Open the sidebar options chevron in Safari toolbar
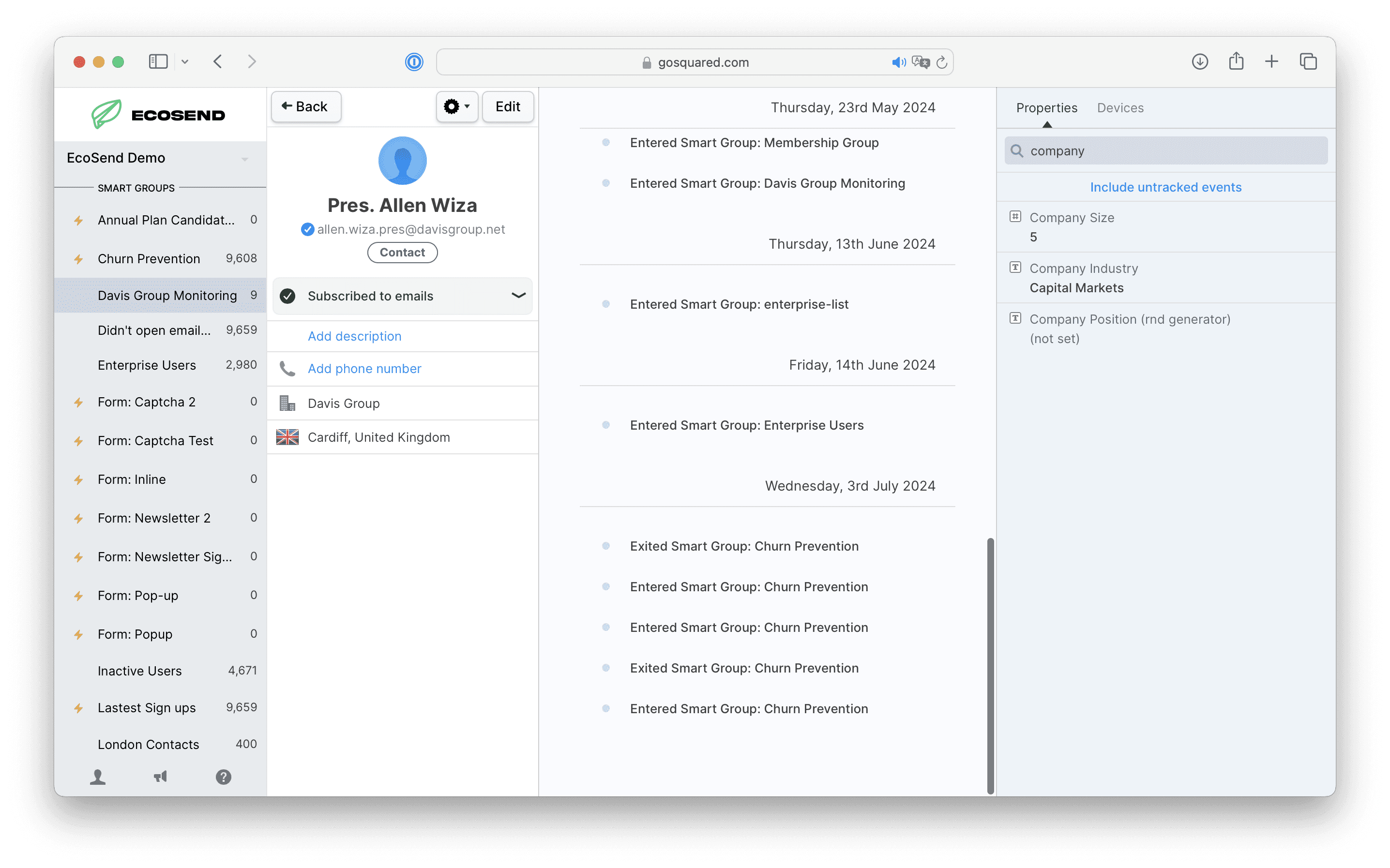Screen dimensions: 1390x868 [x=185, y=62]
